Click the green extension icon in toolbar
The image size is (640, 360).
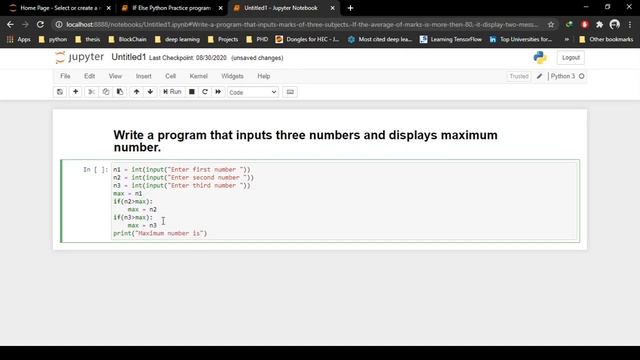point(569,24)
